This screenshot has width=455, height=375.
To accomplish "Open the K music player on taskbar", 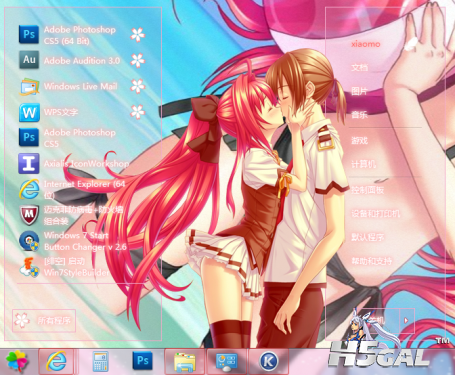I will (x=269, y=362).
